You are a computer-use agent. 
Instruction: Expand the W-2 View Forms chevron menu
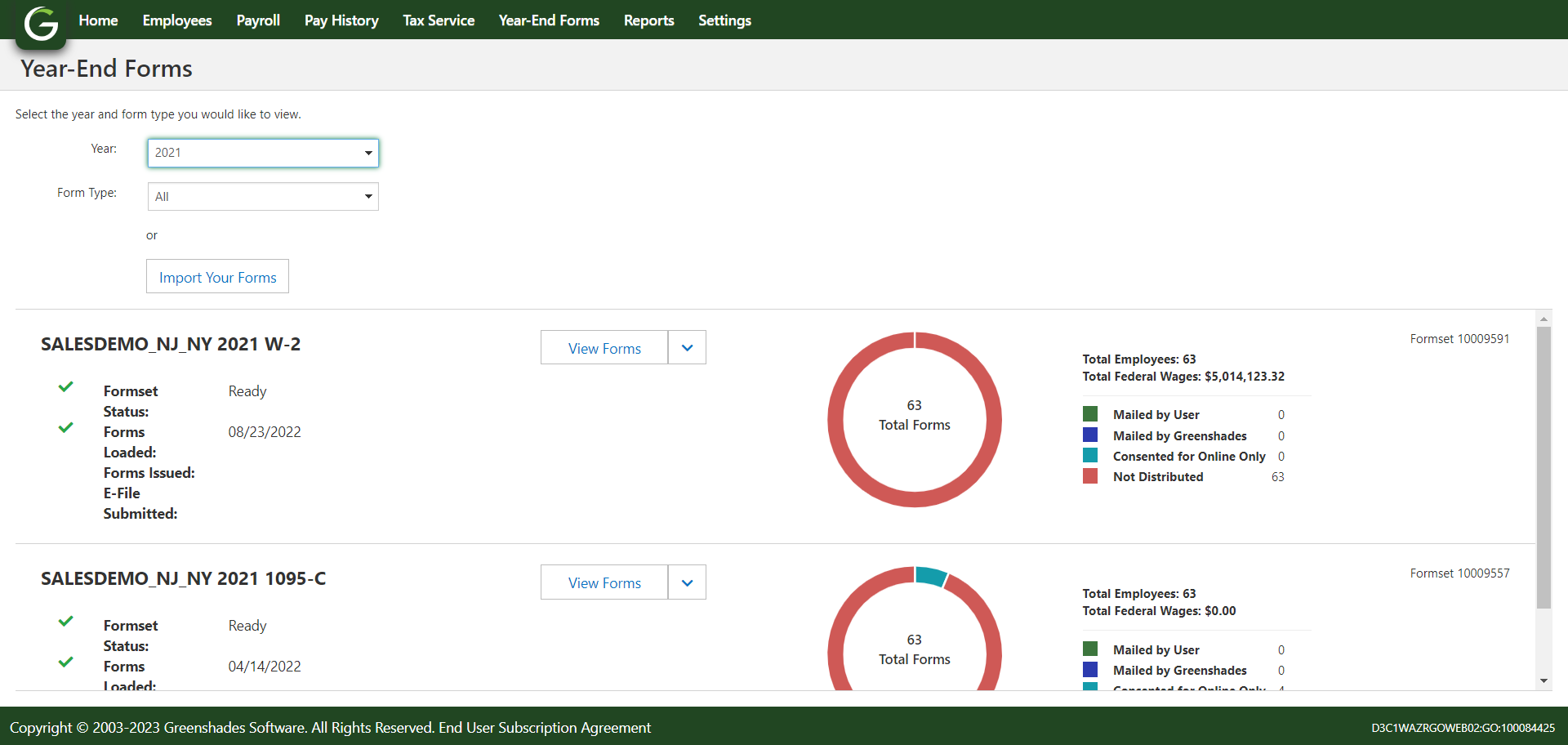click(x=687, y=348)
